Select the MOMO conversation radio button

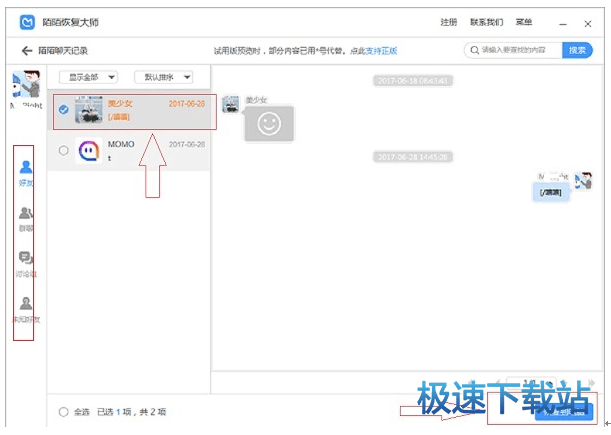(64, 150)
